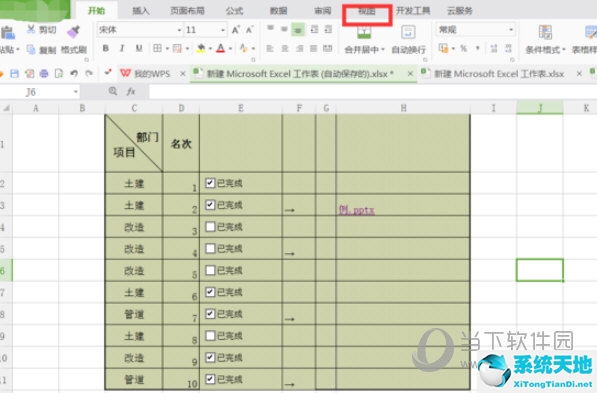Viewport: 597px width, 393px height.
Task: Uncheck the checkbox in row 3
Action: [x=210, y=205]
